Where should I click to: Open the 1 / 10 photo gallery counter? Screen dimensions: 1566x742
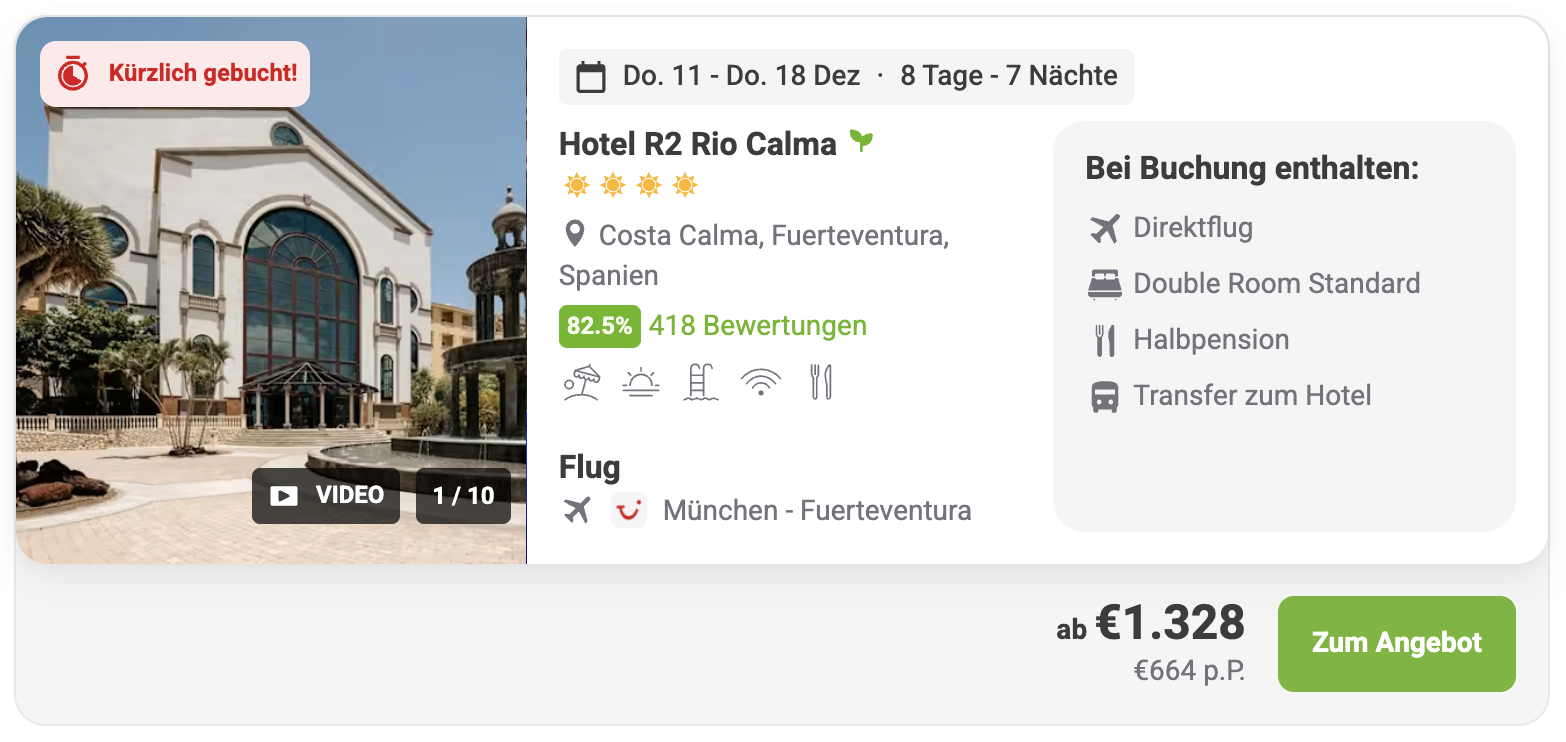tap(463, 495)
